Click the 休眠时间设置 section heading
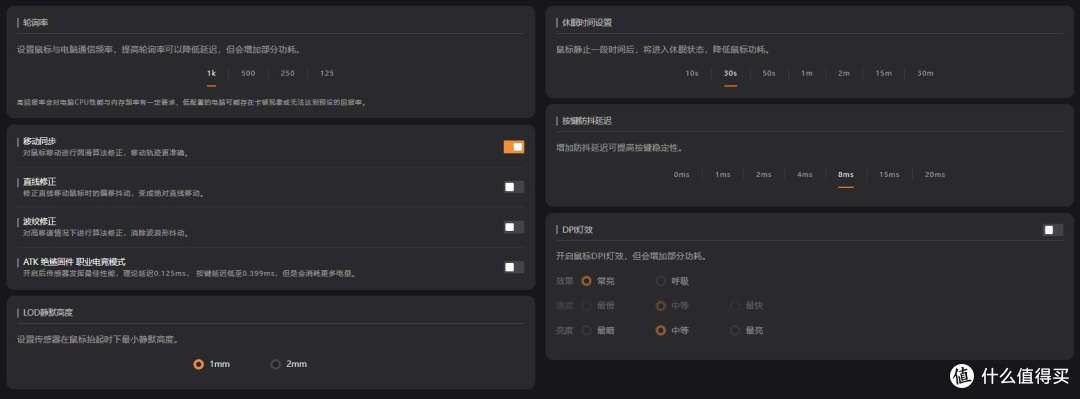This screenshot has width=1080, height=399. pyautogui.click(x=588, y=22)
